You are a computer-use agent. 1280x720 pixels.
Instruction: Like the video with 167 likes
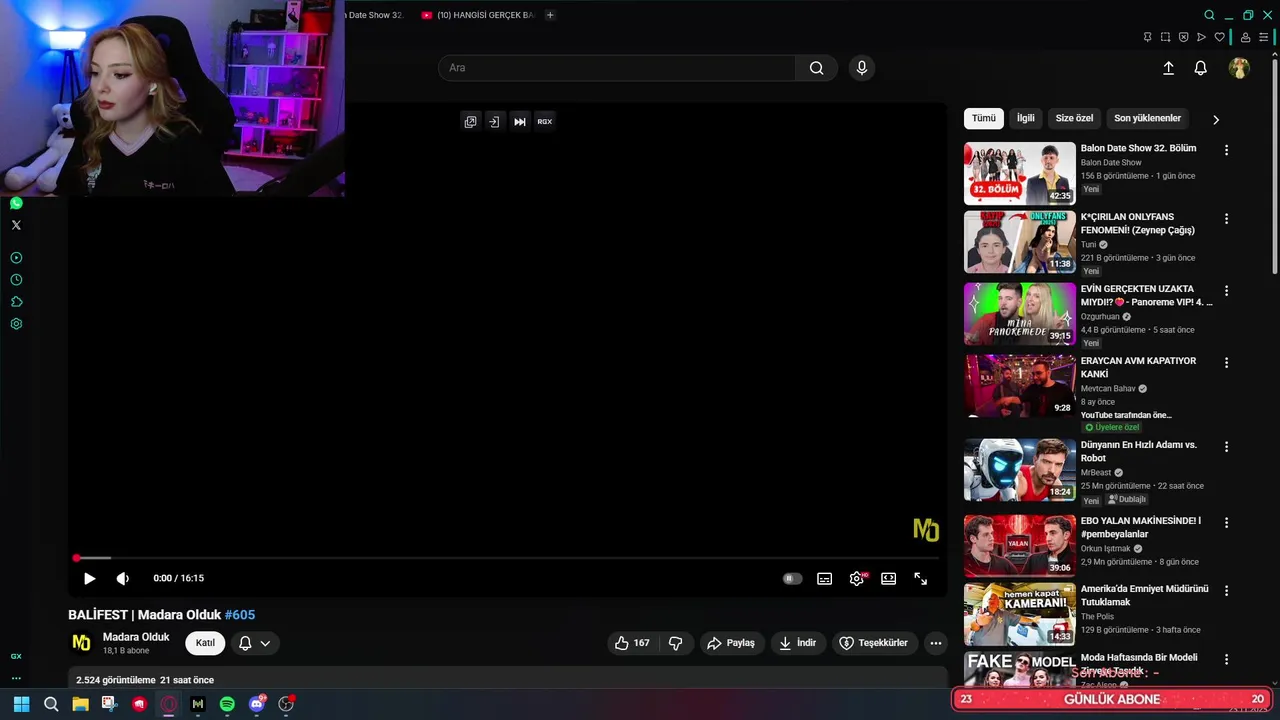pyautogui.click(x=632, y=643)
